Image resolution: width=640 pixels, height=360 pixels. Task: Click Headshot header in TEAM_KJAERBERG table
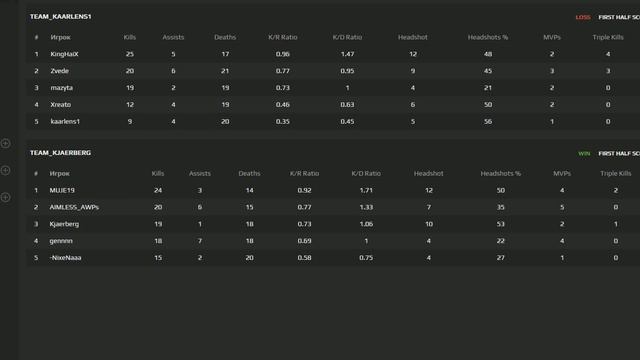(x=429, y=173)
